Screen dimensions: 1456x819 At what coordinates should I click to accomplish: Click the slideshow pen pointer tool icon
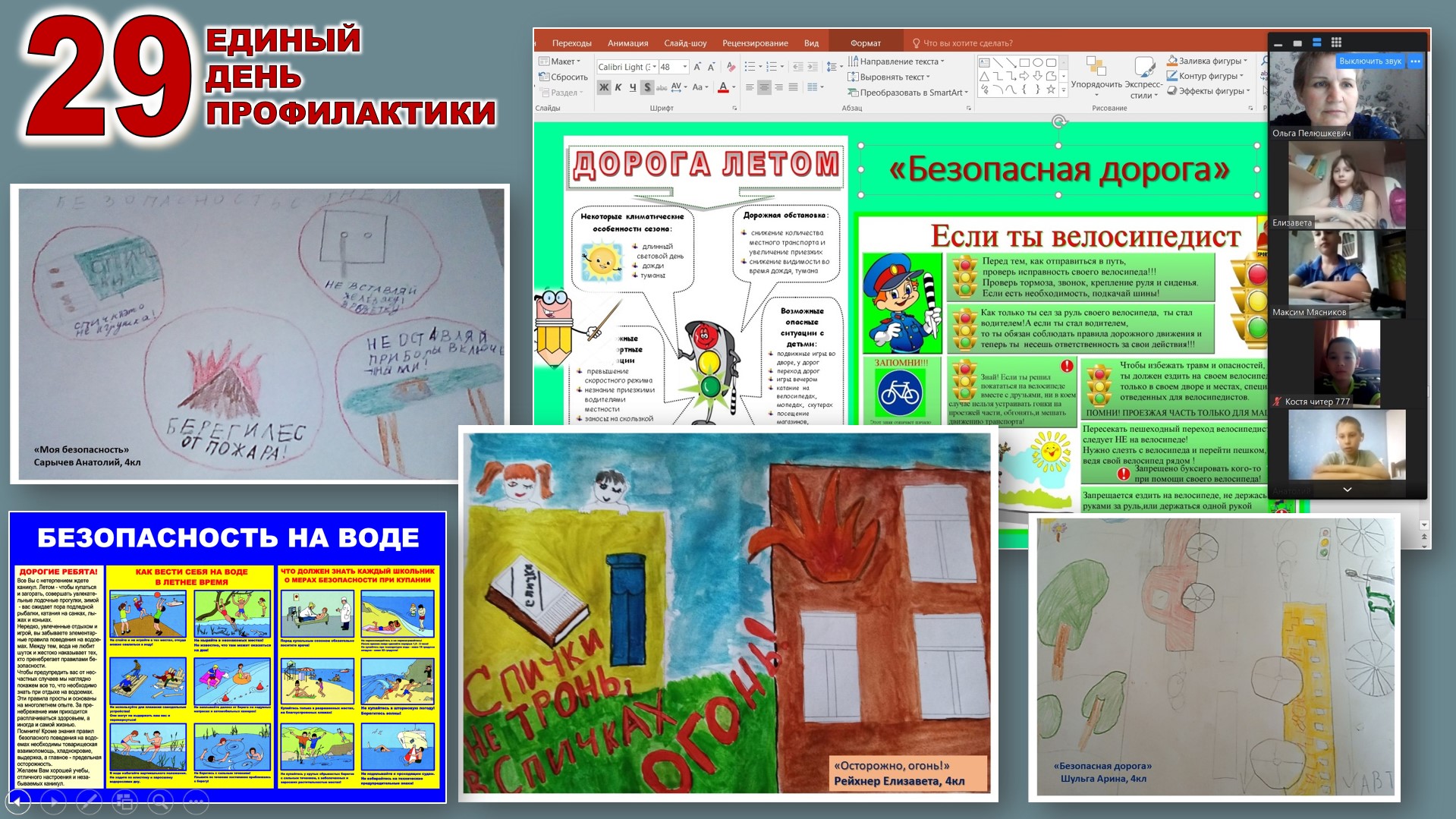[x=89, y=800]
